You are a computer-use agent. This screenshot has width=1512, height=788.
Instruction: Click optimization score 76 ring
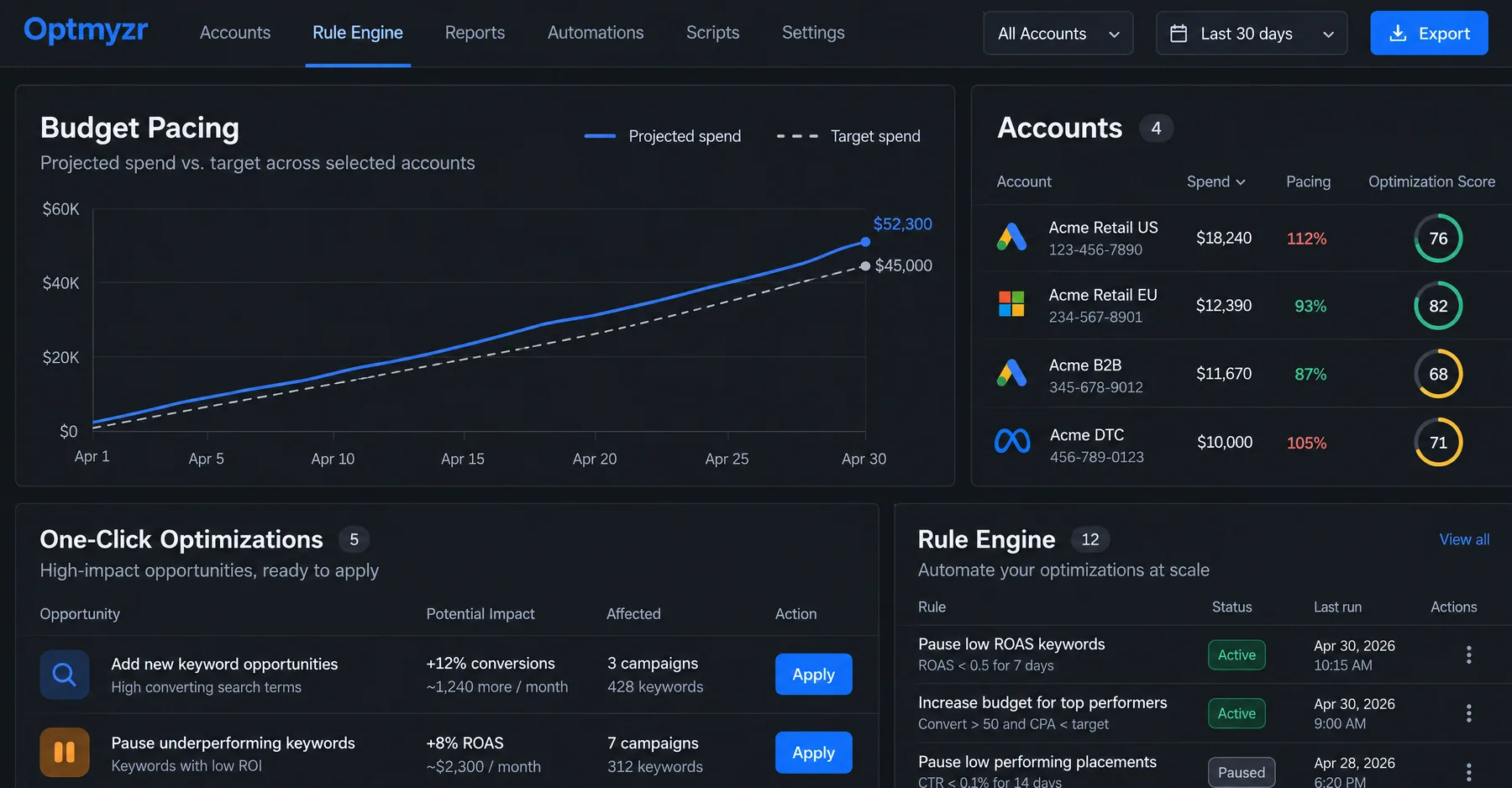tap(1438, 238)
